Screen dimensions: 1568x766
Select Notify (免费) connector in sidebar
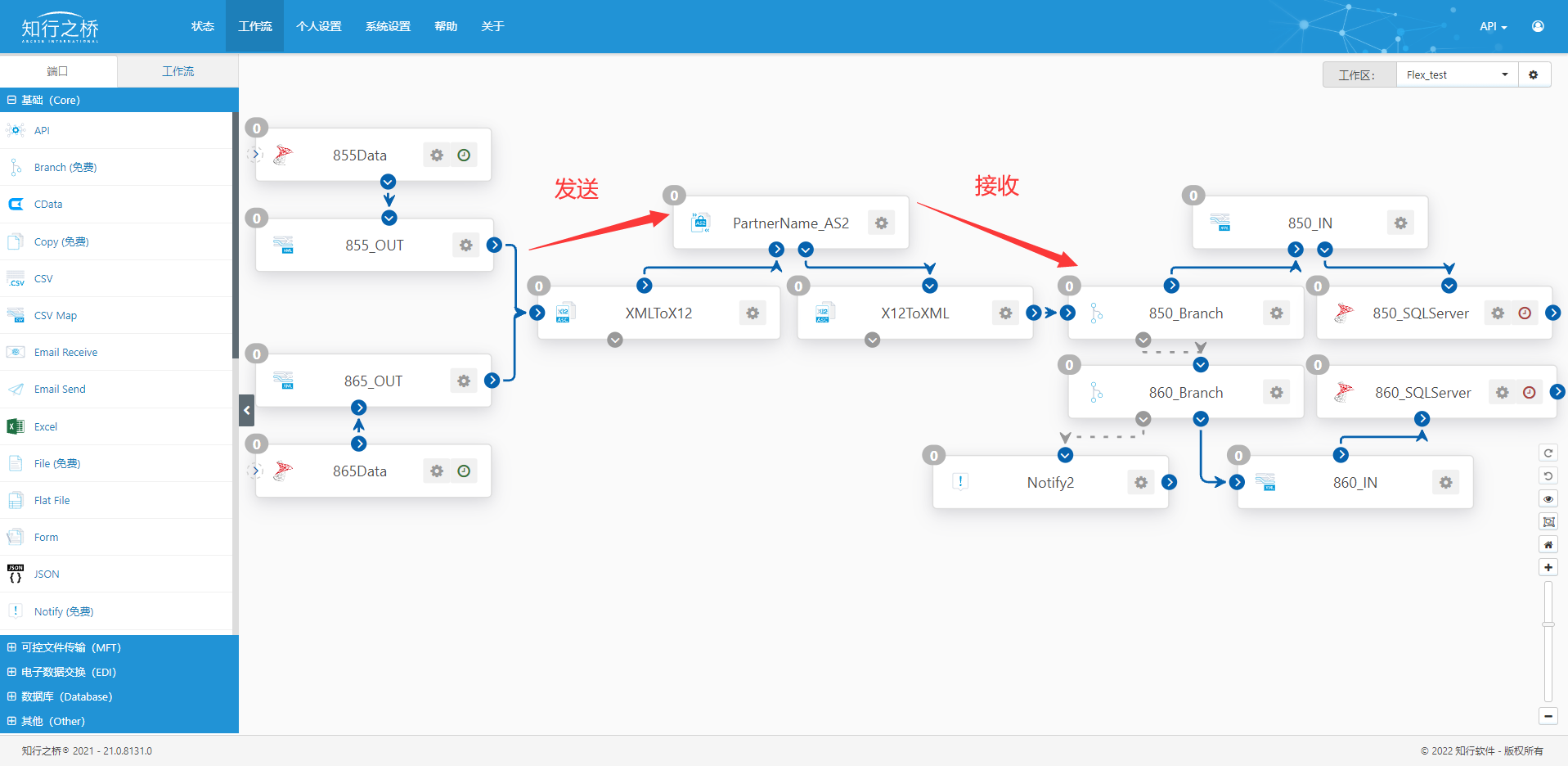tap(116, 611)
